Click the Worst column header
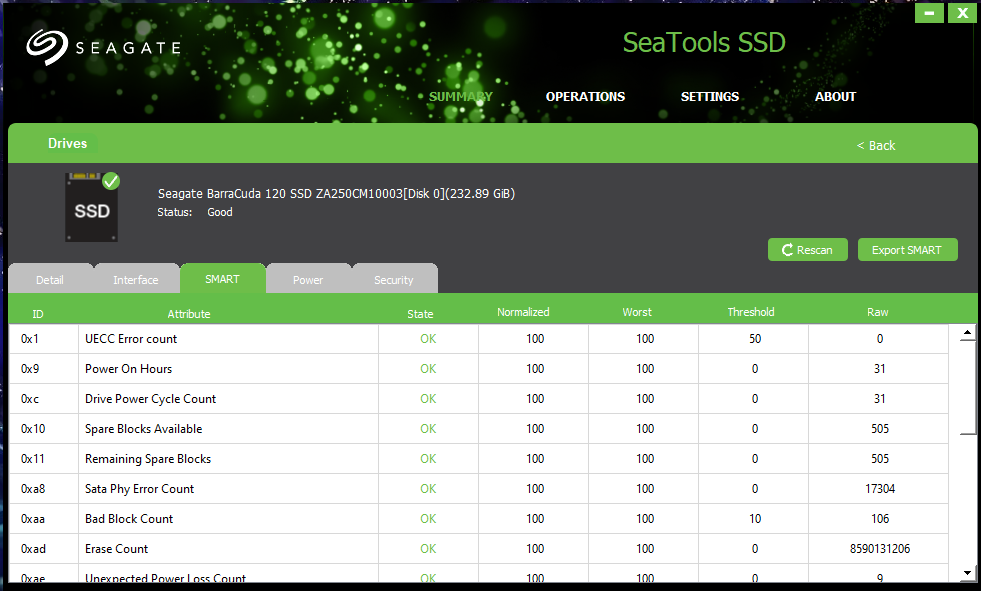The image size is (981, 591). 637,311
